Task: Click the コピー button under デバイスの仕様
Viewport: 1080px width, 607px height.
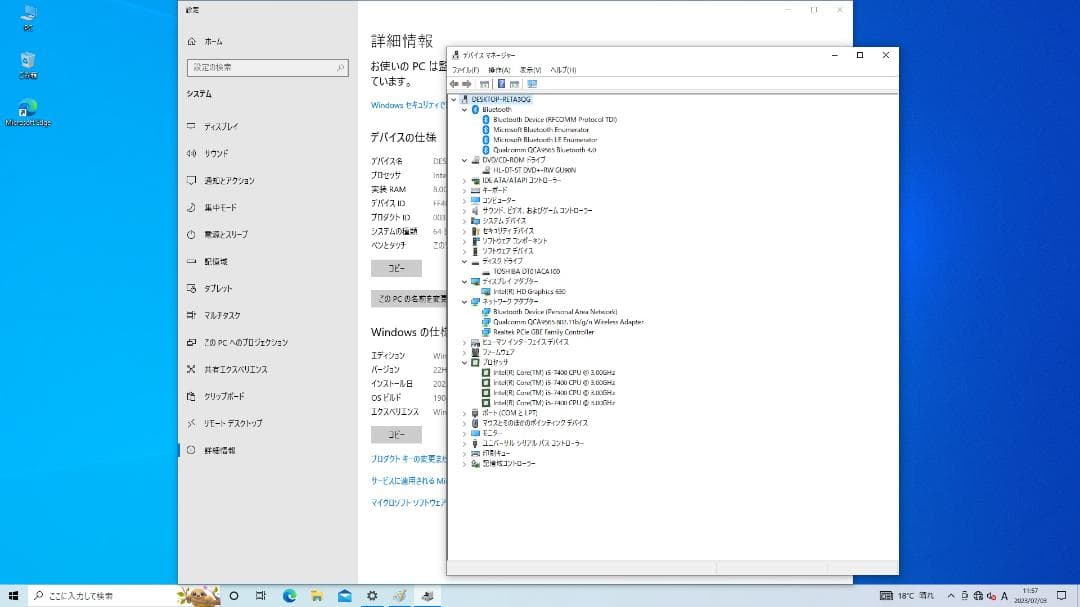Action: 396,268
